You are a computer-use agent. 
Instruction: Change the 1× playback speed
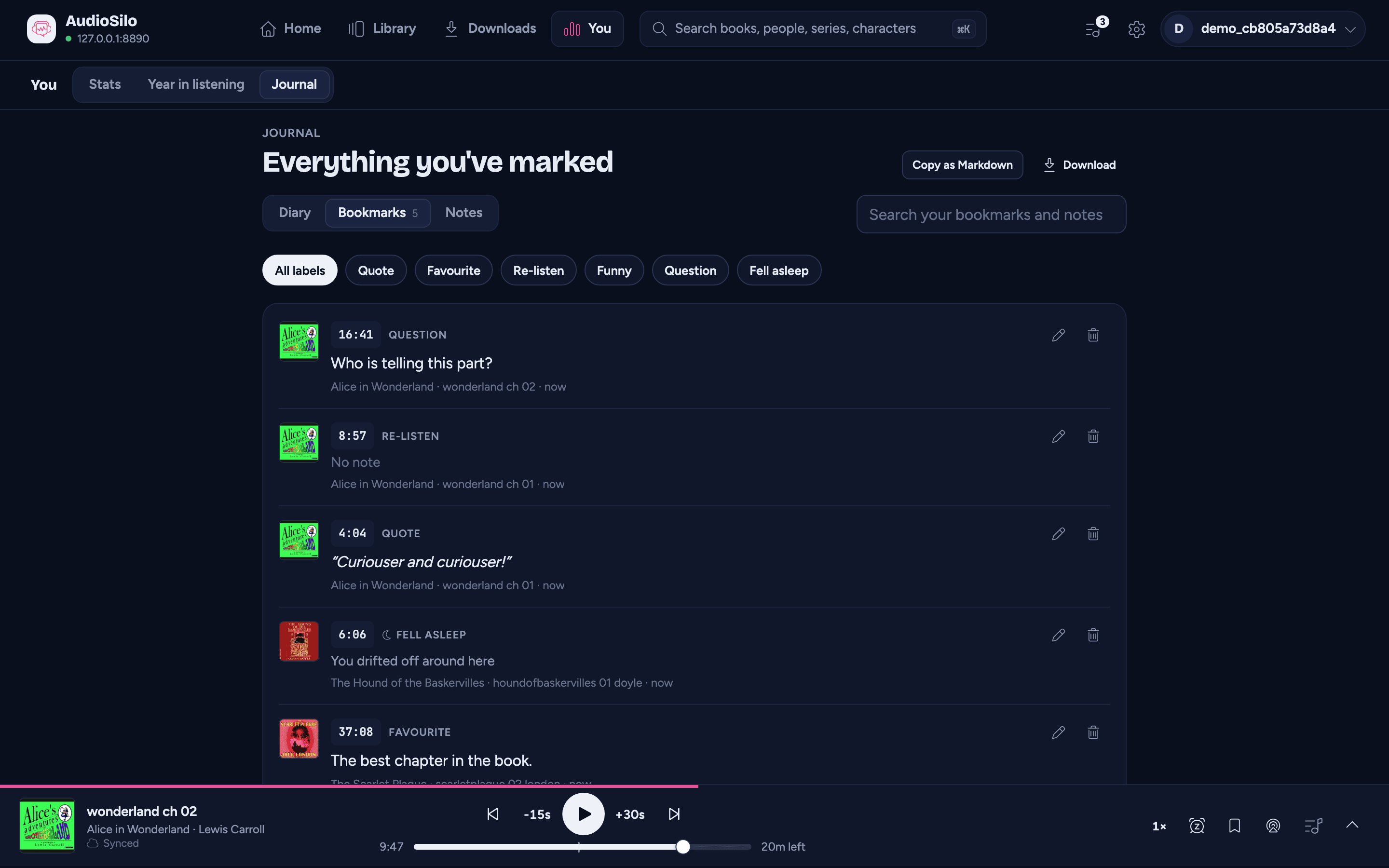pos(1159,827)
